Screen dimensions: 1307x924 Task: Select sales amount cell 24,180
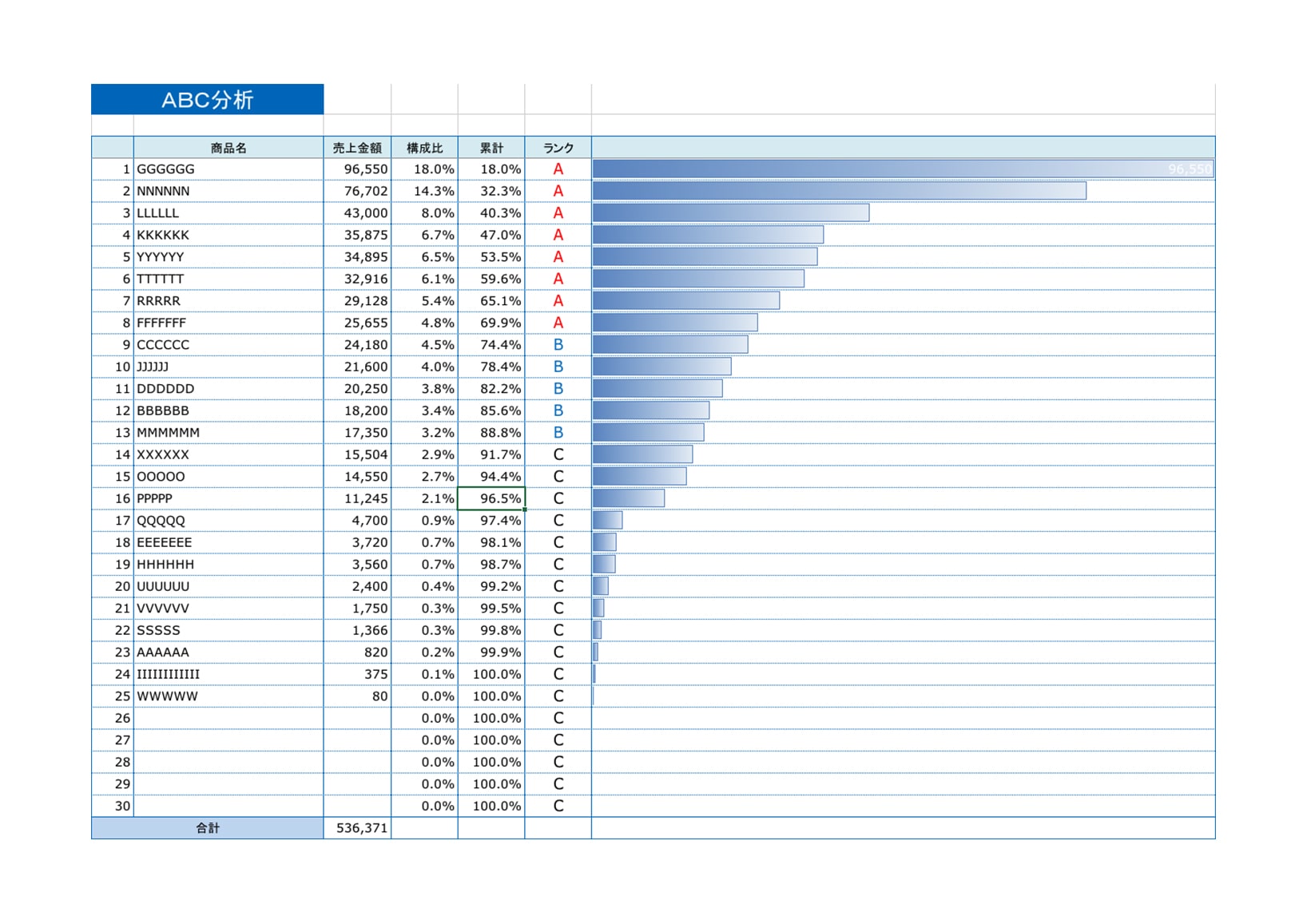tap(357, 345)
